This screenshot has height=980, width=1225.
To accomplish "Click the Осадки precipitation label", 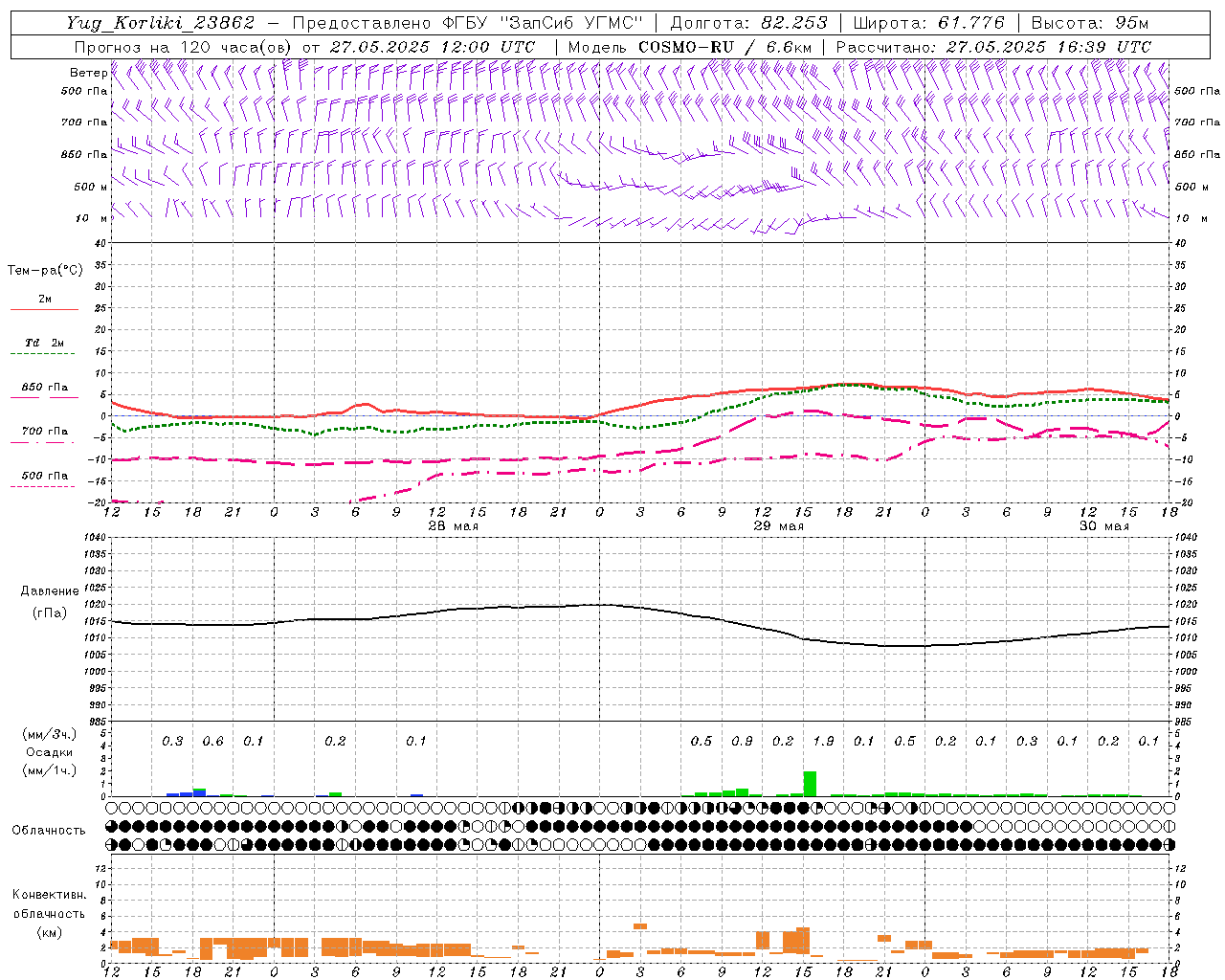I will click(50, 752).
